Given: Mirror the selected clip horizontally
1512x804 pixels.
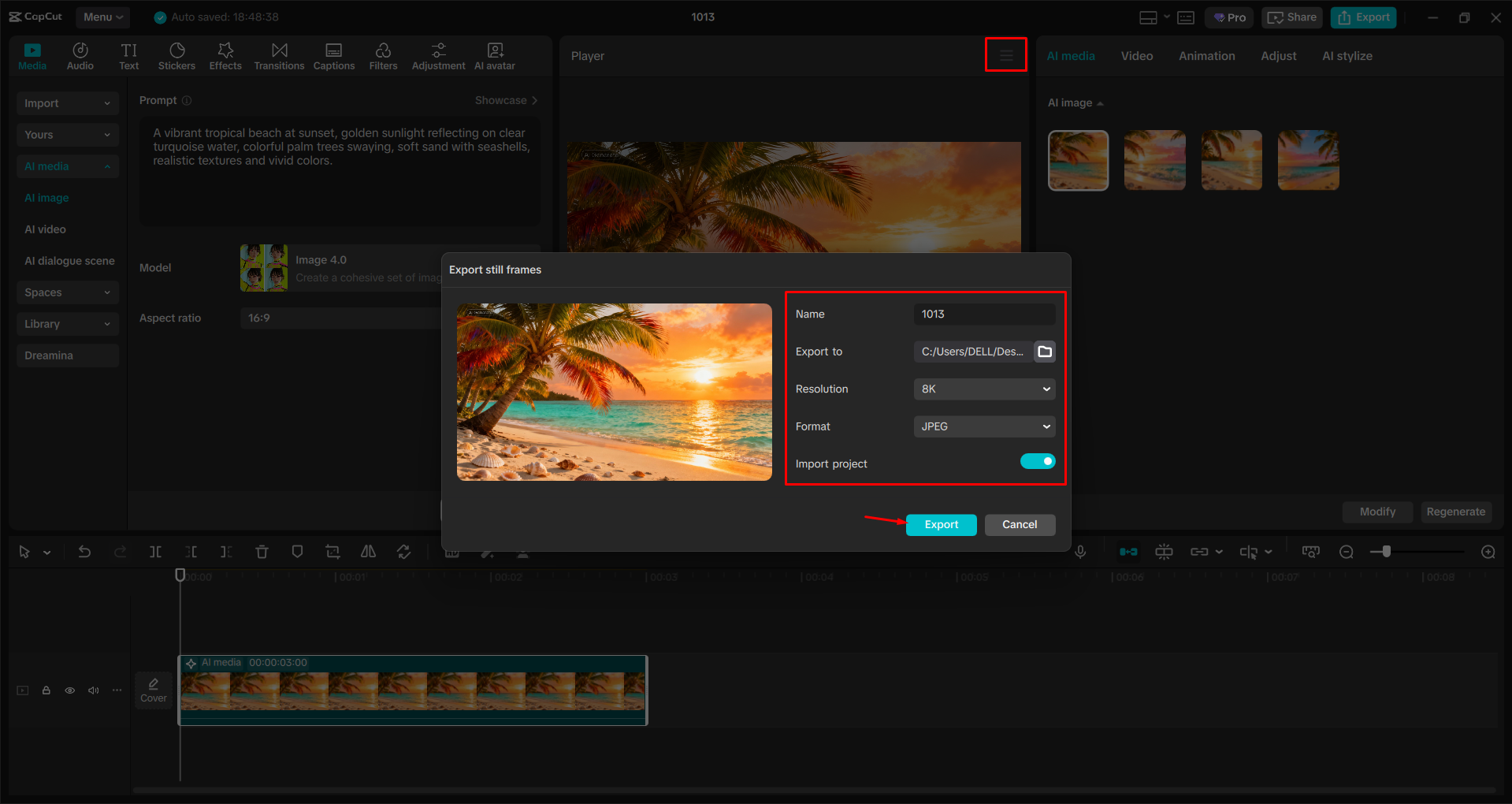Looking at the screenshot, I should 368,552.
